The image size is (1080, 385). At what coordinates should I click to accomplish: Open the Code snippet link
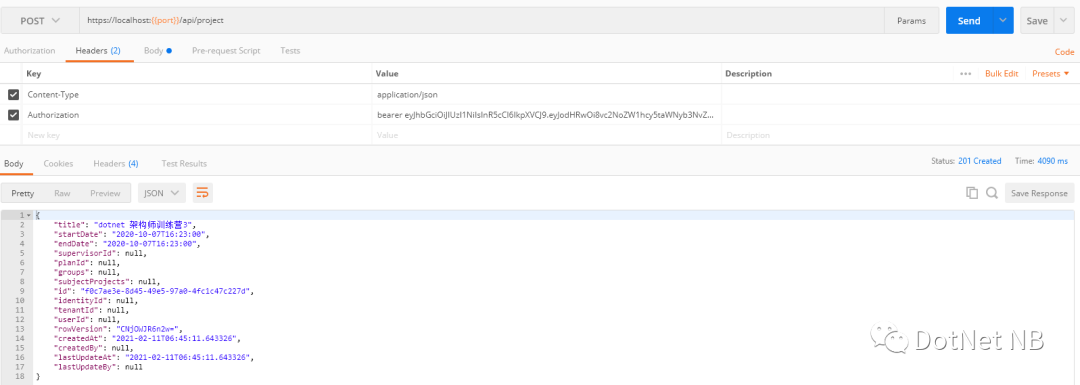point(1064,52)
